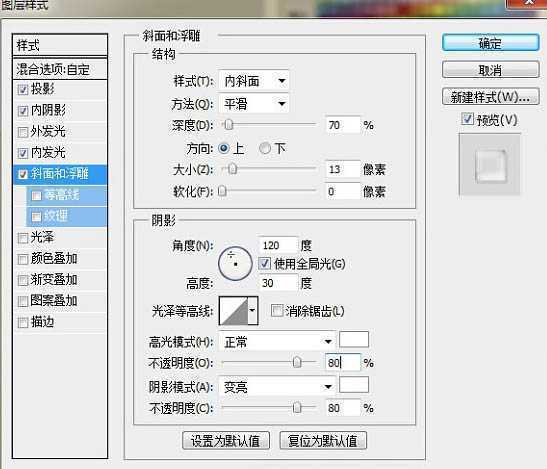Enable the 描边 checkbox

click(23, 322)
